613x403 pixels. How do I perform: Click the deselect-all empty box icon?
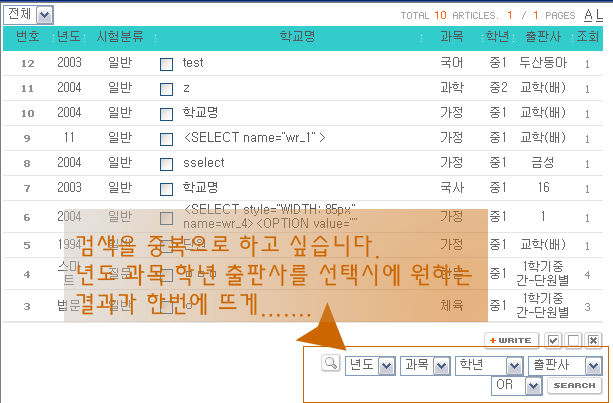pos(573,340)
